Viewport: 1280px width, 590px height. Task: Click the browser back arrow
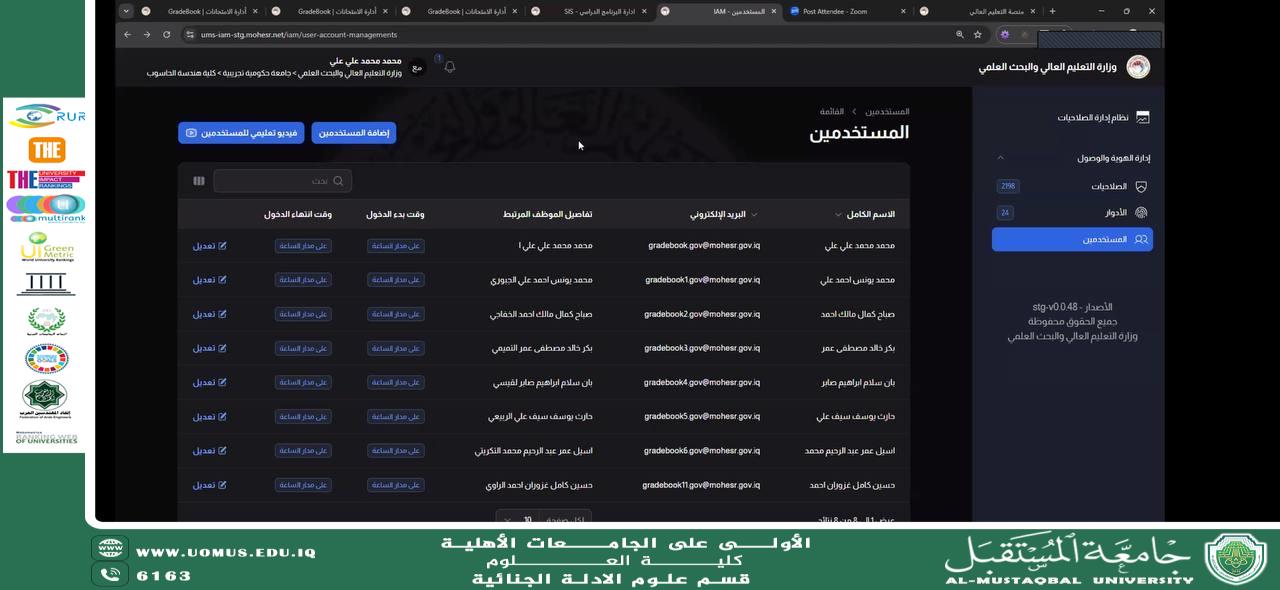127,35
